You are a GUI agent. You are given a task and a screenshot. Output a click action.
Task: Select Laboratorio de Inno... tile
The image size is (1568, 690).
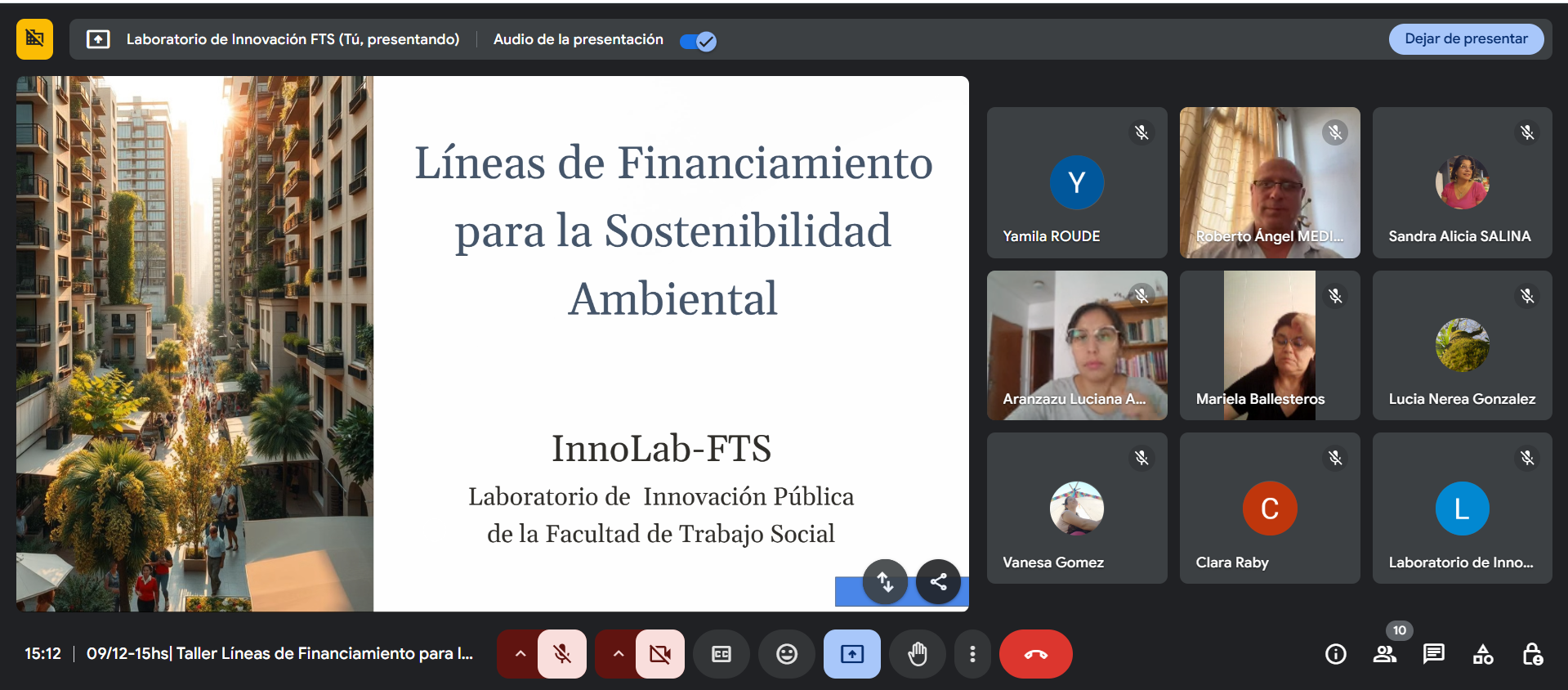pos(1463,508)
